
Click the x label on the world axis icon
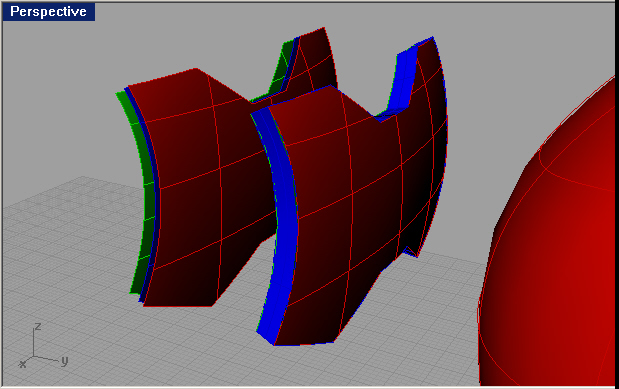[23, 364]
